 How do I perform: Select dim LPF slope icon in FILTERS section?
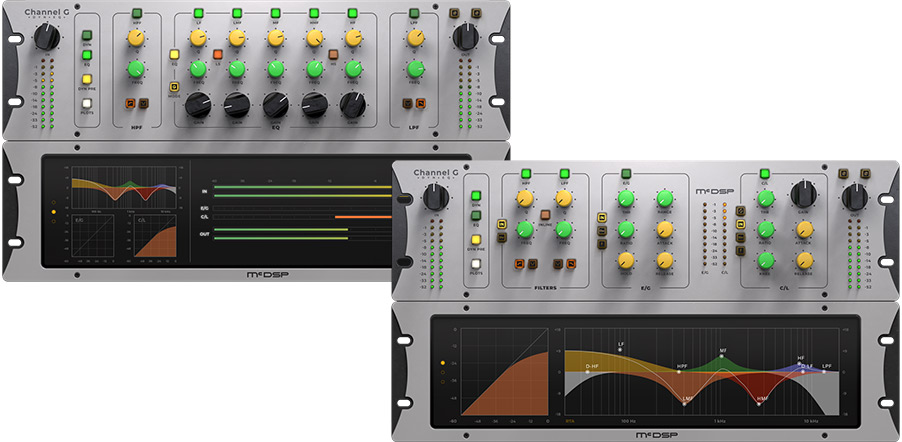coord(558,264)
